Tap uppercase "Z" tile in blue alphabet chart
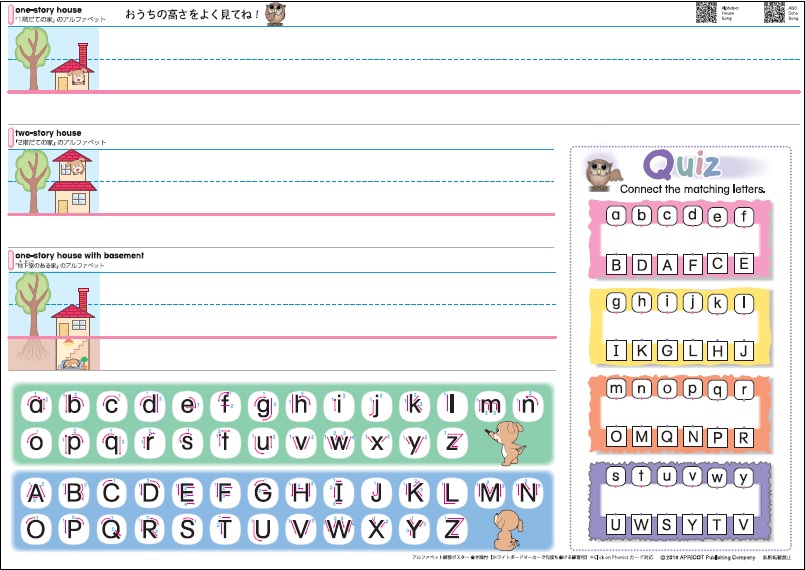805x570 pixels. [454, 527]
